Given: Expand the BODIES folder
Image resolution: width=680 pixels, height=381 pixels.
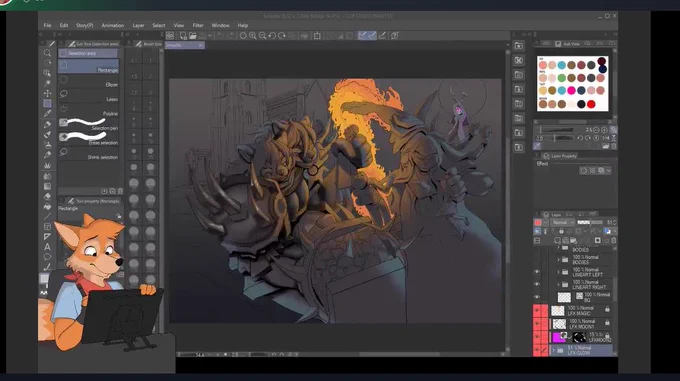Looking at the screenshot, I should (558, 260).
